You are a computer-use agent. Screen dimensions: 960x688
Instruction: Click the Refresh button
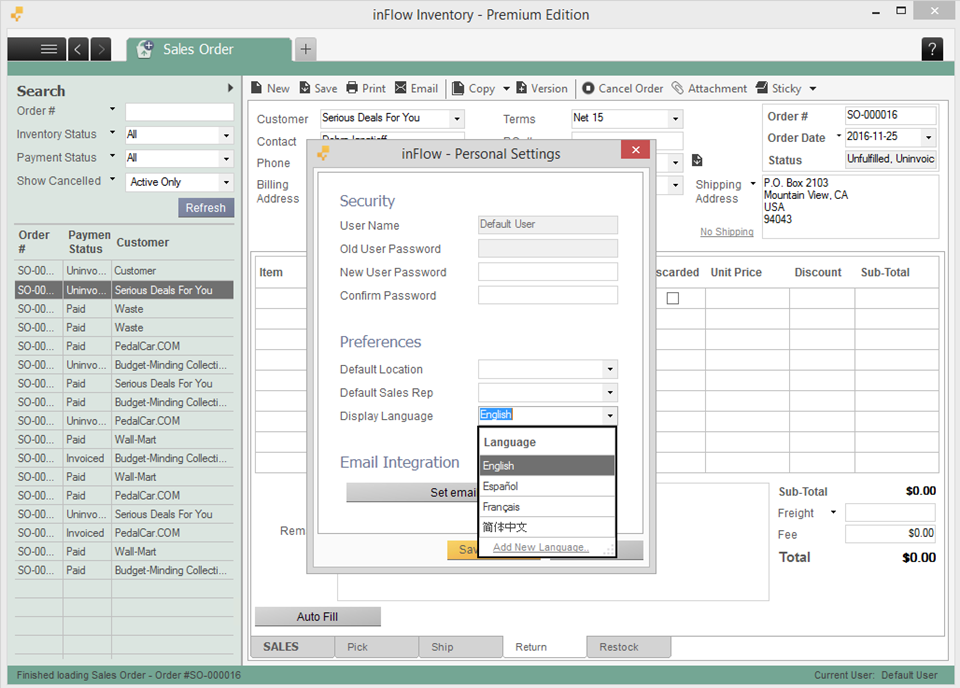point(206,208)
